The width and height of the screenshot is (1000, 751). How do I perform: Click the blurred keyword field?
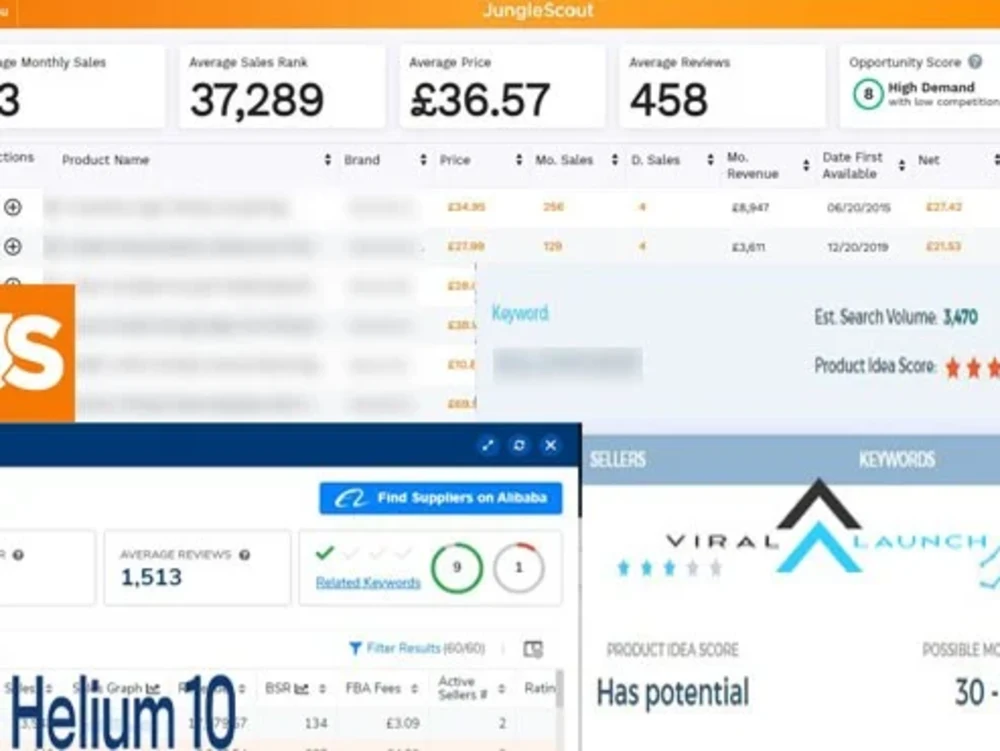(x=567, y=365)
